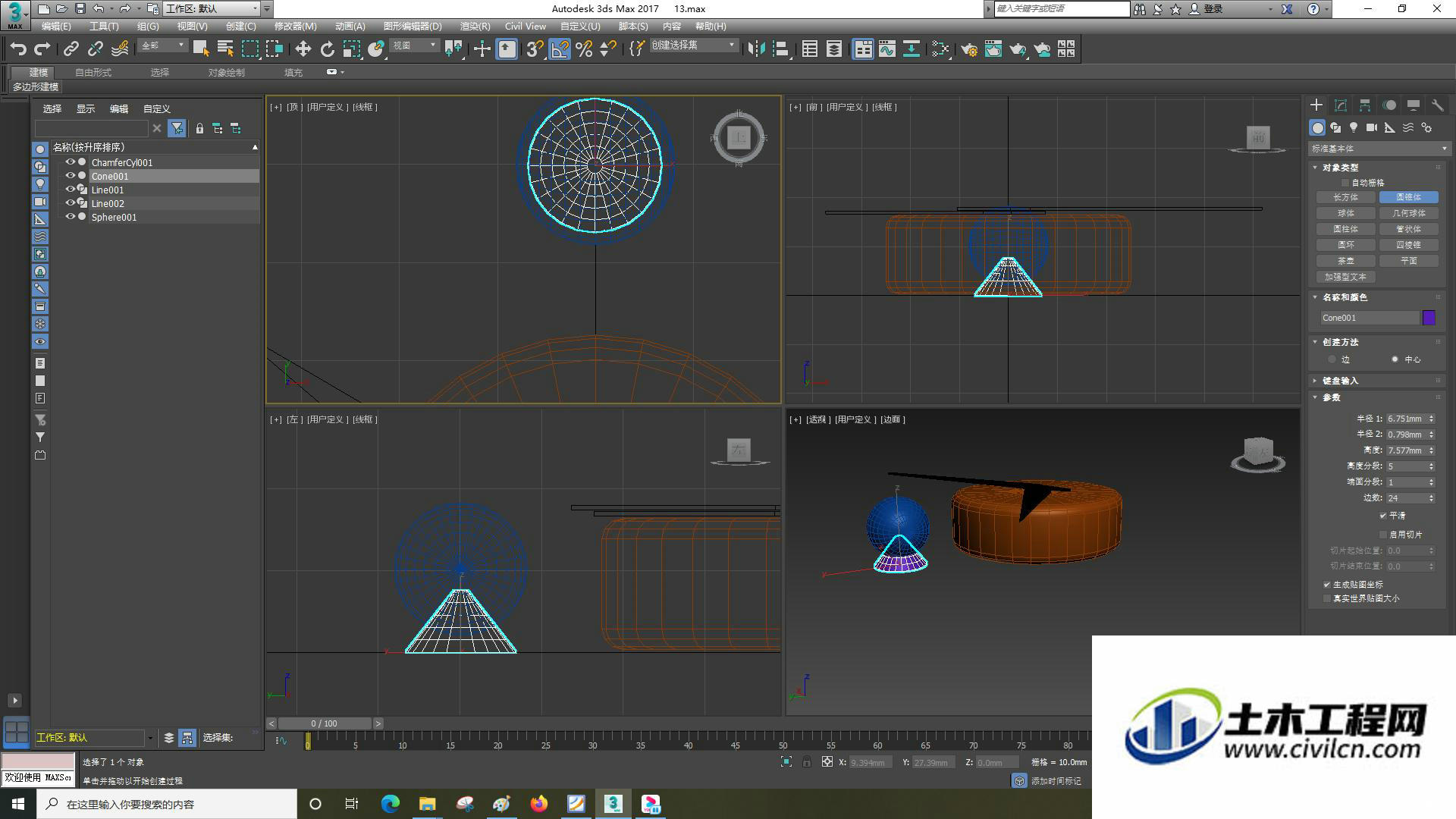Viewport: 1456px width, 819px height.
Task: Click the time slider showing 0 / 100
Action: 325,723
